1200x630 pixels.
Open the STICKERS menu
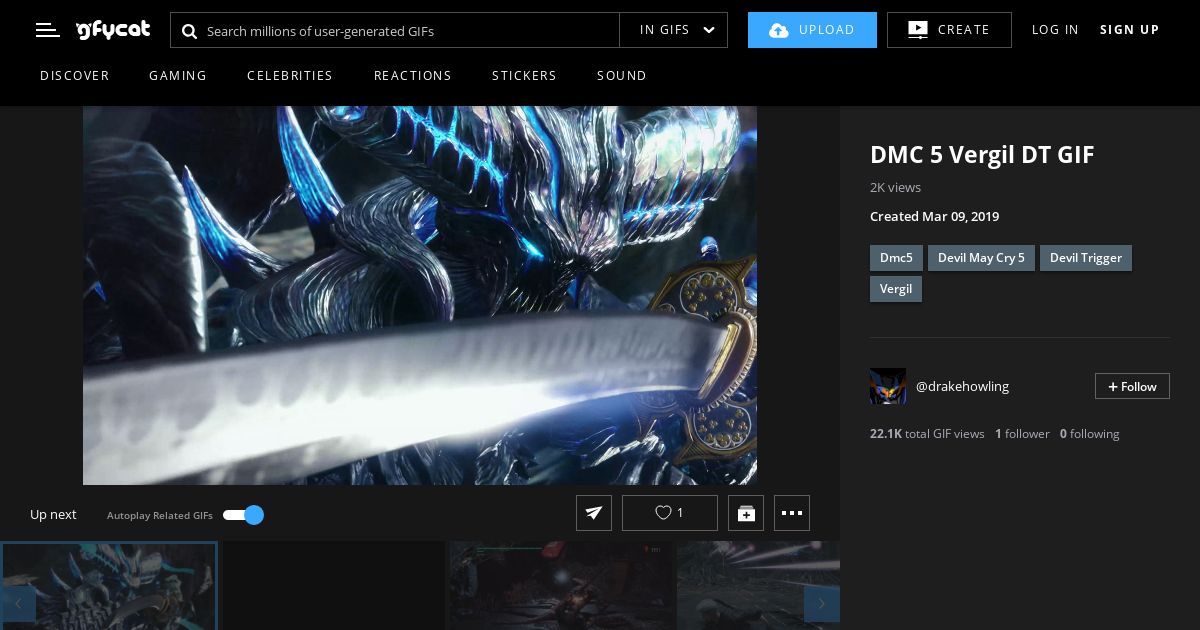click(524, 76)
